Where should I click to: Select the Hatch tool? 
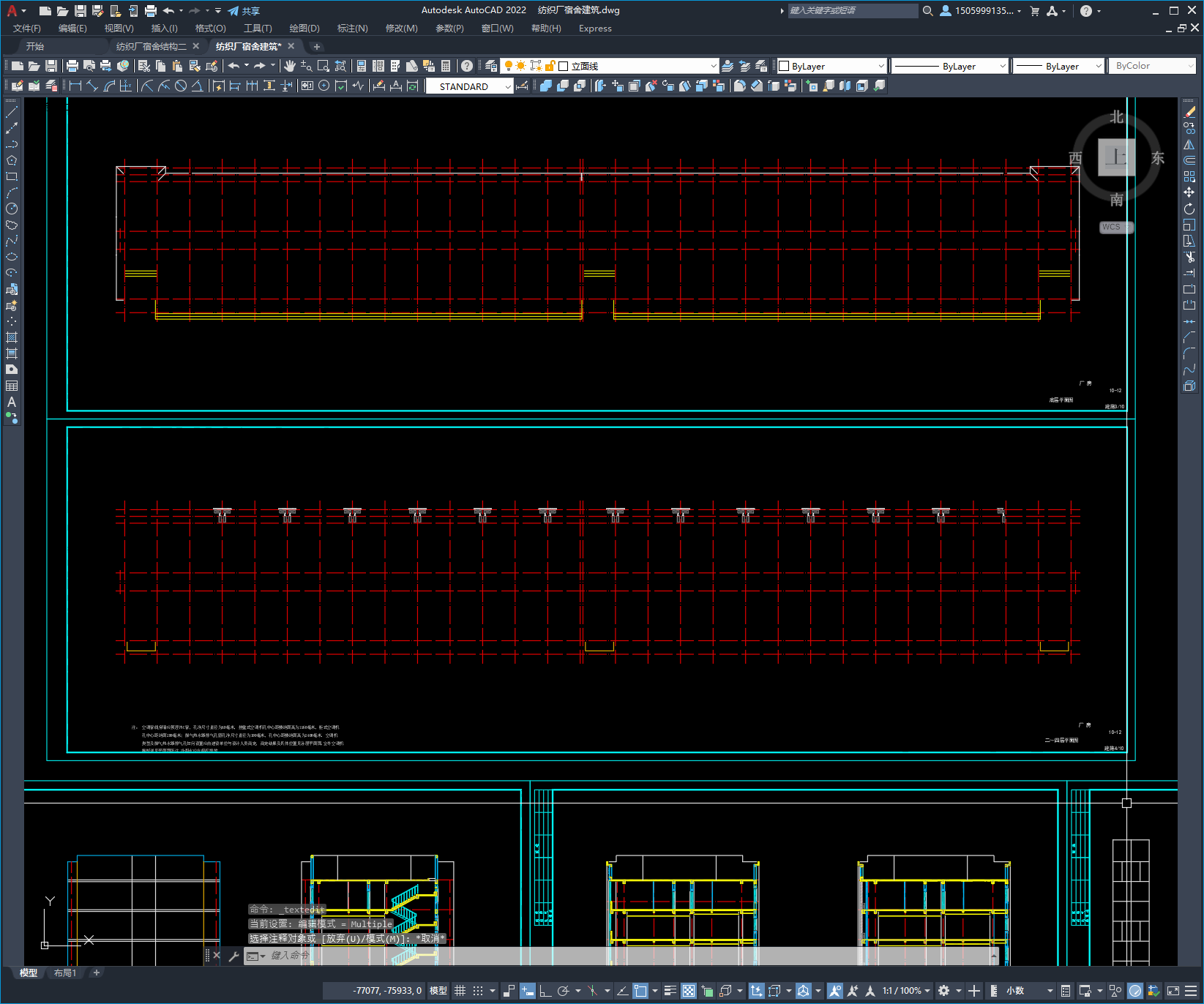[x=12, y=337]
